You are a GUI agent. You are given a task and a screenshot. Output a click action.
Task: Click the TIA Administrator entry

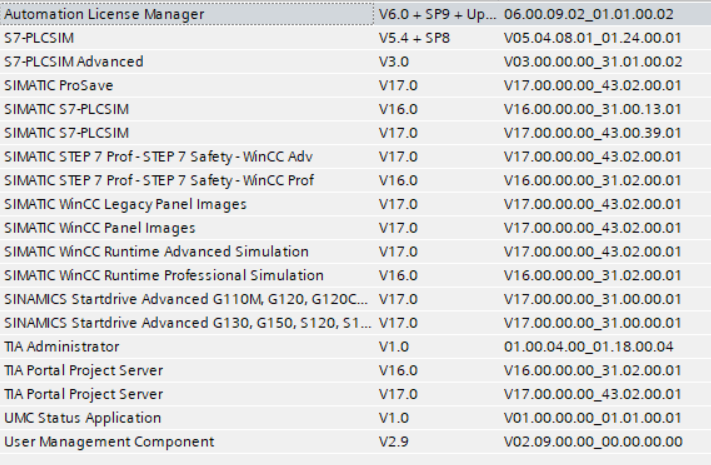62,346
